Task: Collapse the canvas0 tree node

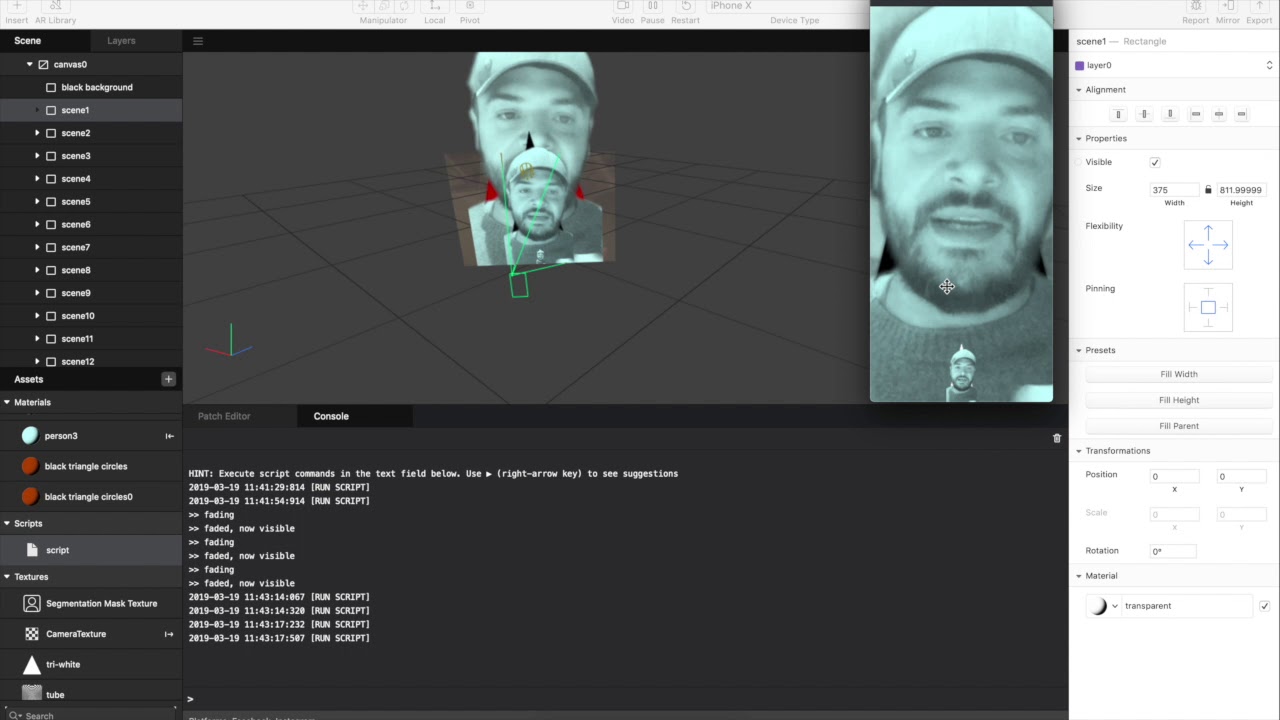Action: 29,64
